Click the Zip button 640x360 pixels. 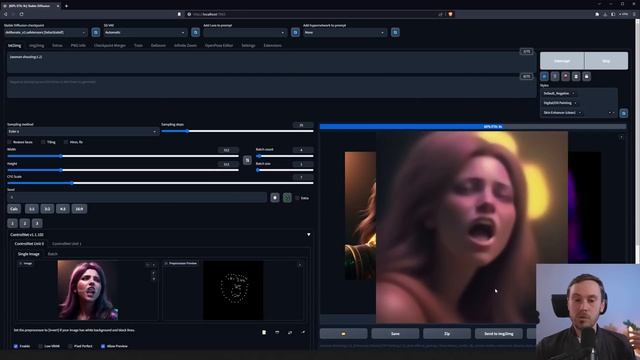[x=447, y=333]
